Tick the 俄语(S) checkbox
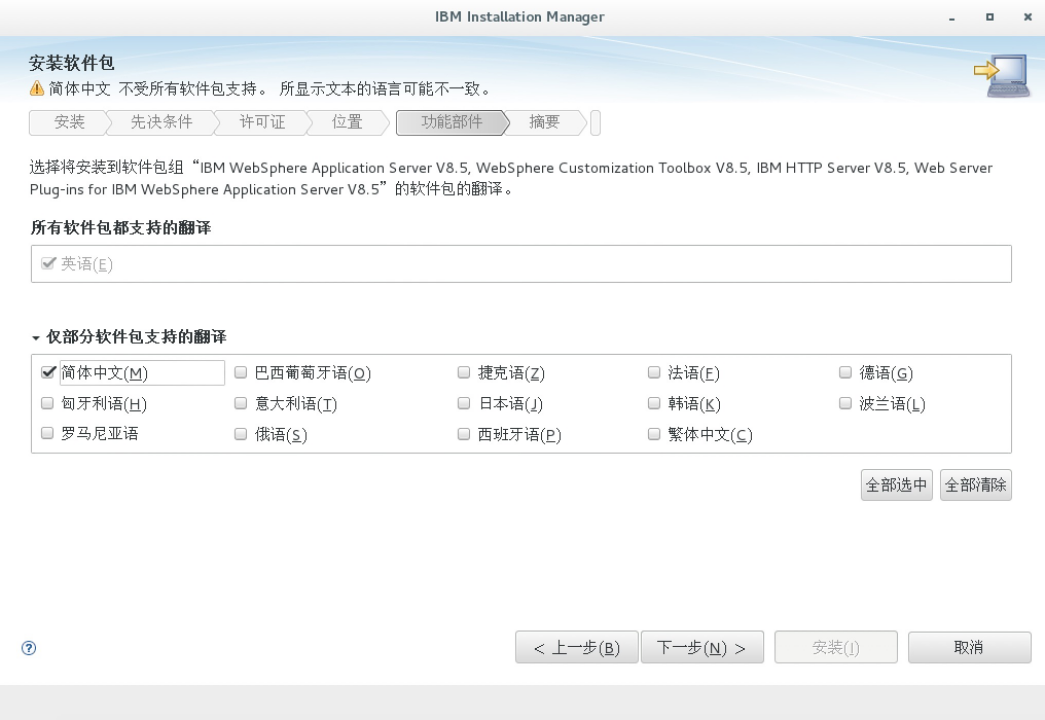Image resolution: width=1045 pixels, height=720 pixels. (x=241, y=434)
